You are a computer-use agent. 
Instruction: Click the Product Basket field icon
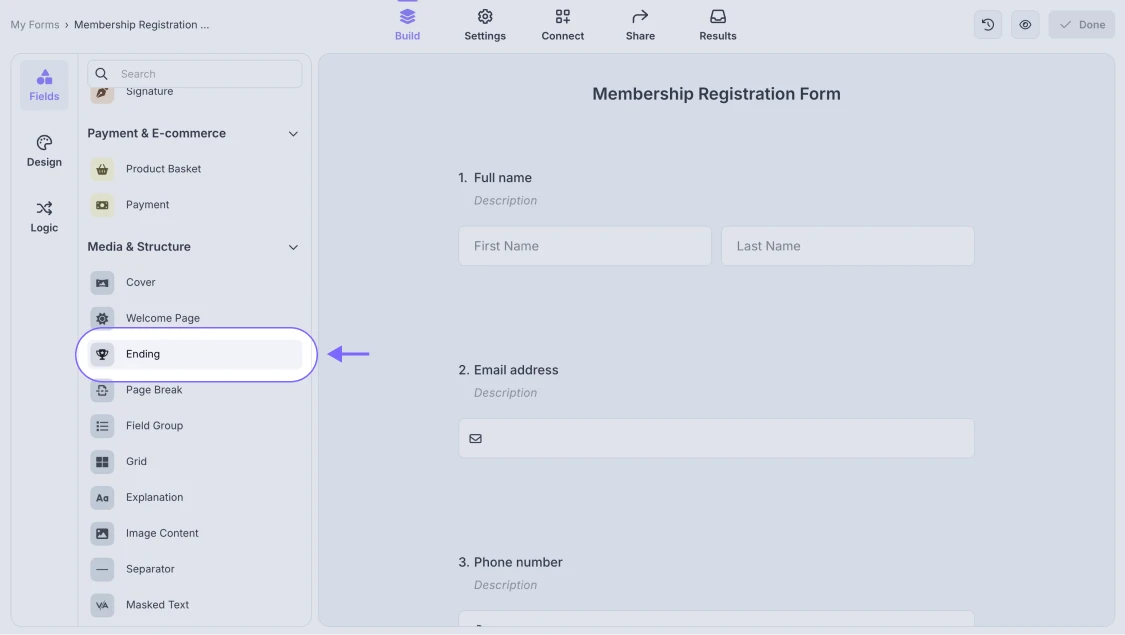point(102,169)
